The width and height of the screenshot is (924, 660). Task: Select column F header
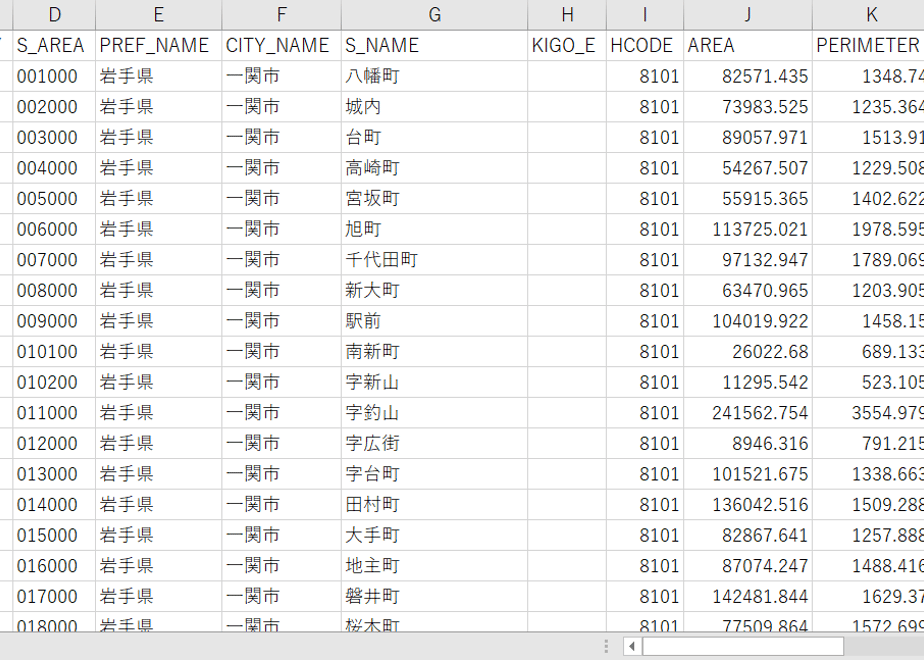pyautogui.click(x=282, y=15)
